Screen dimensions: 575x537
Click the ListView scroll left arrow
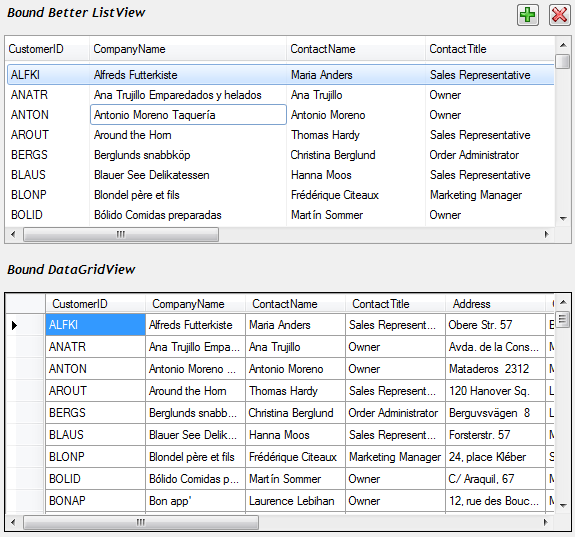tap(14, 234)
